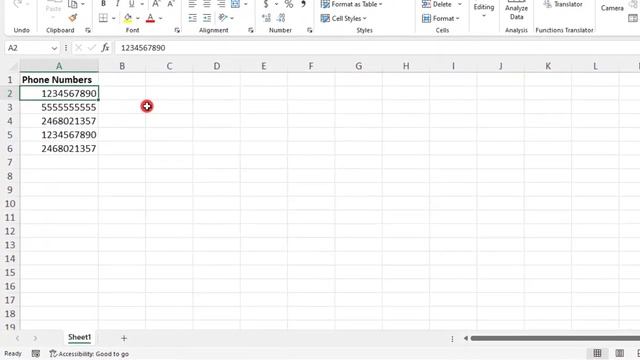Open the Copy options dropdown arrow
640x360 pixels.
pos(83,4)
